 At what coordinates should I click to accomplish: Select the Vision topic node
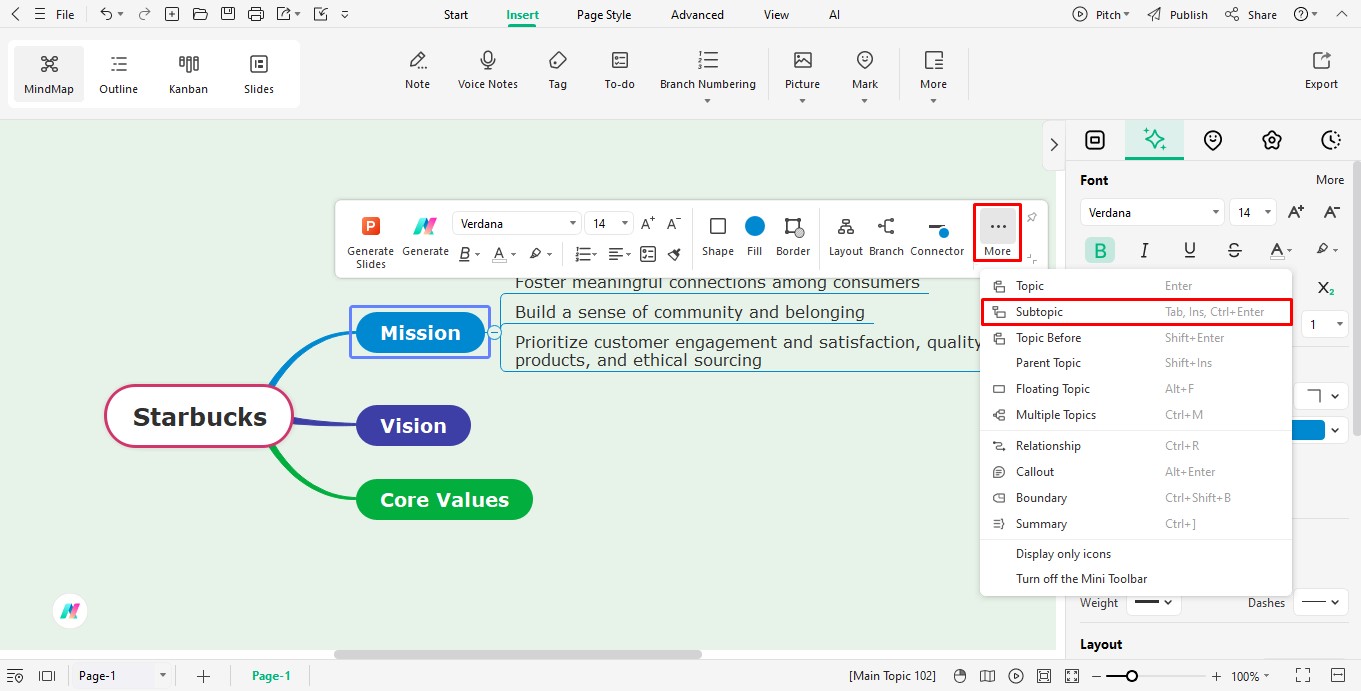pyautogui.click(x=413, y=425)
